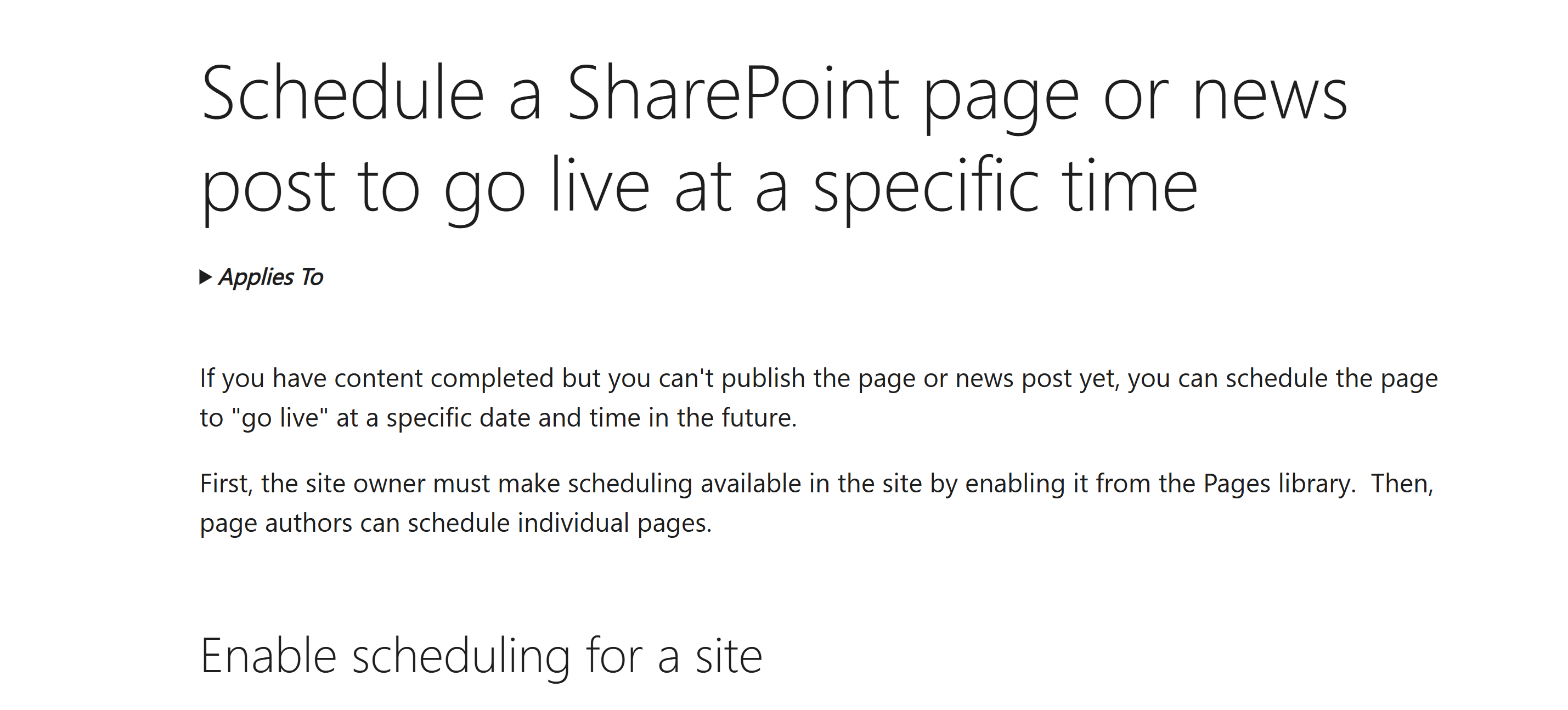Click the text 'page authors can schedule'
This screenshot has height=710, width=1568.
coord(355,524)
